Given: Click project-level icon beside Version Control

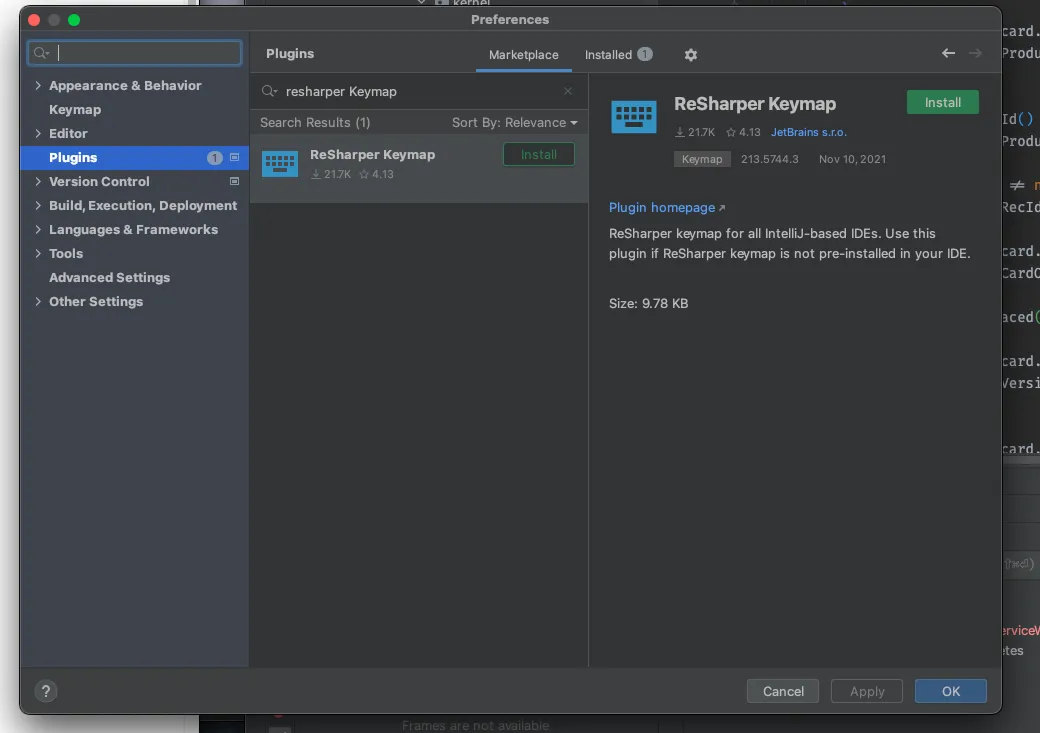Looking at the screenshot, I should (x=234, y=181).
